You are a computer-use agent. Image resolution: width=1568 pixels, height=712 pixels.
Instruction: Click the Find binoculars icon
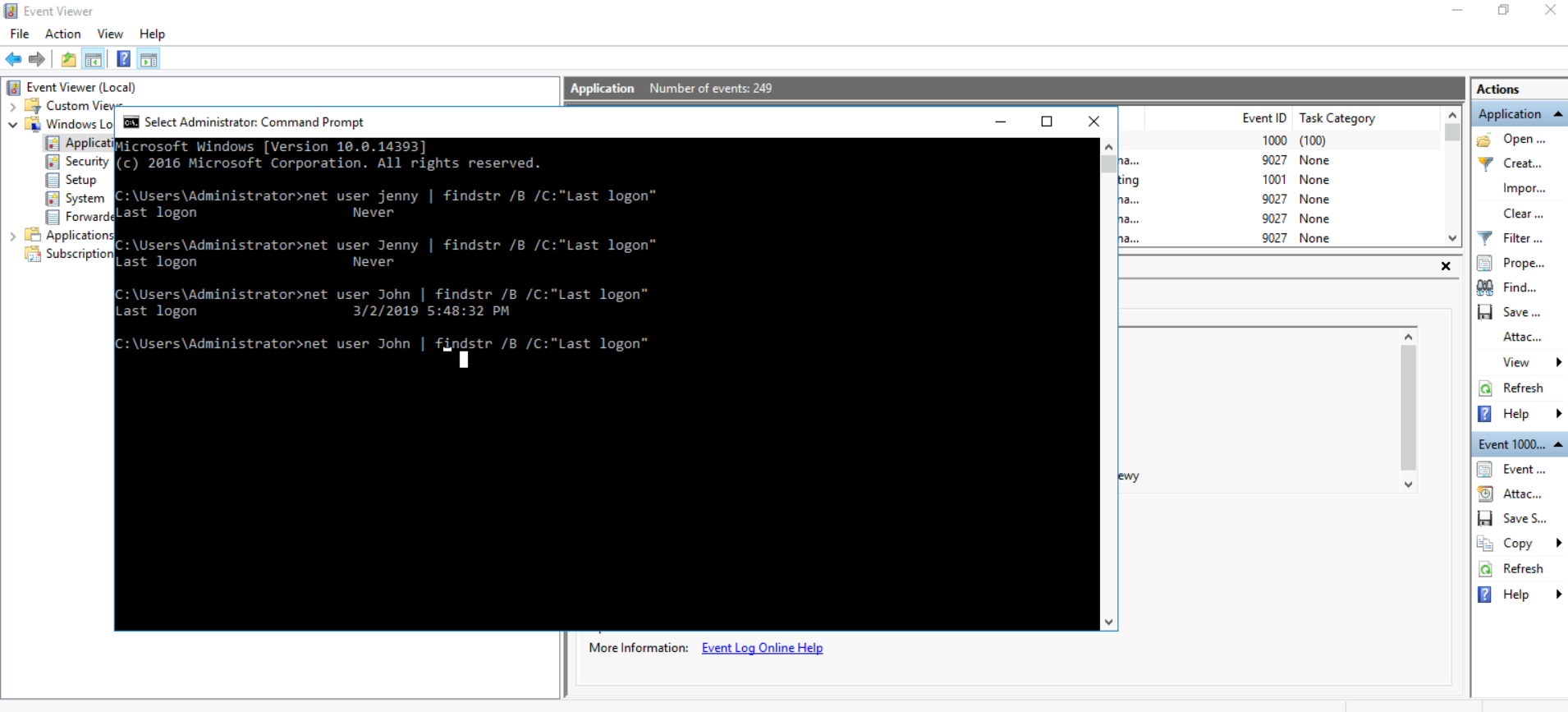(x=1484, y=287)
